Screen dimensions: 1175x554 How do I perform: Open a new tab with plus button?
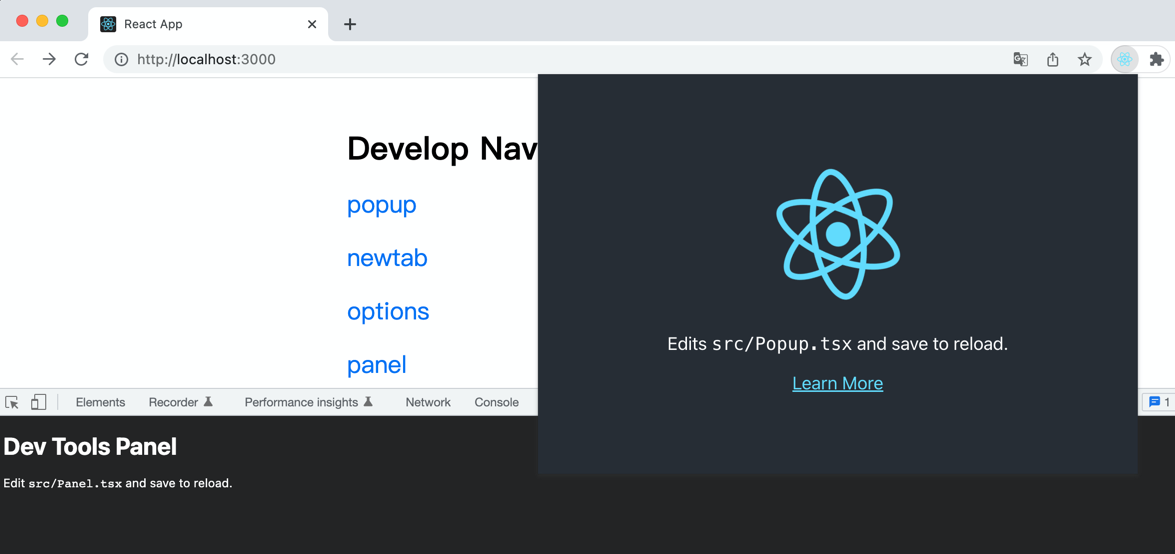point(350,24)
